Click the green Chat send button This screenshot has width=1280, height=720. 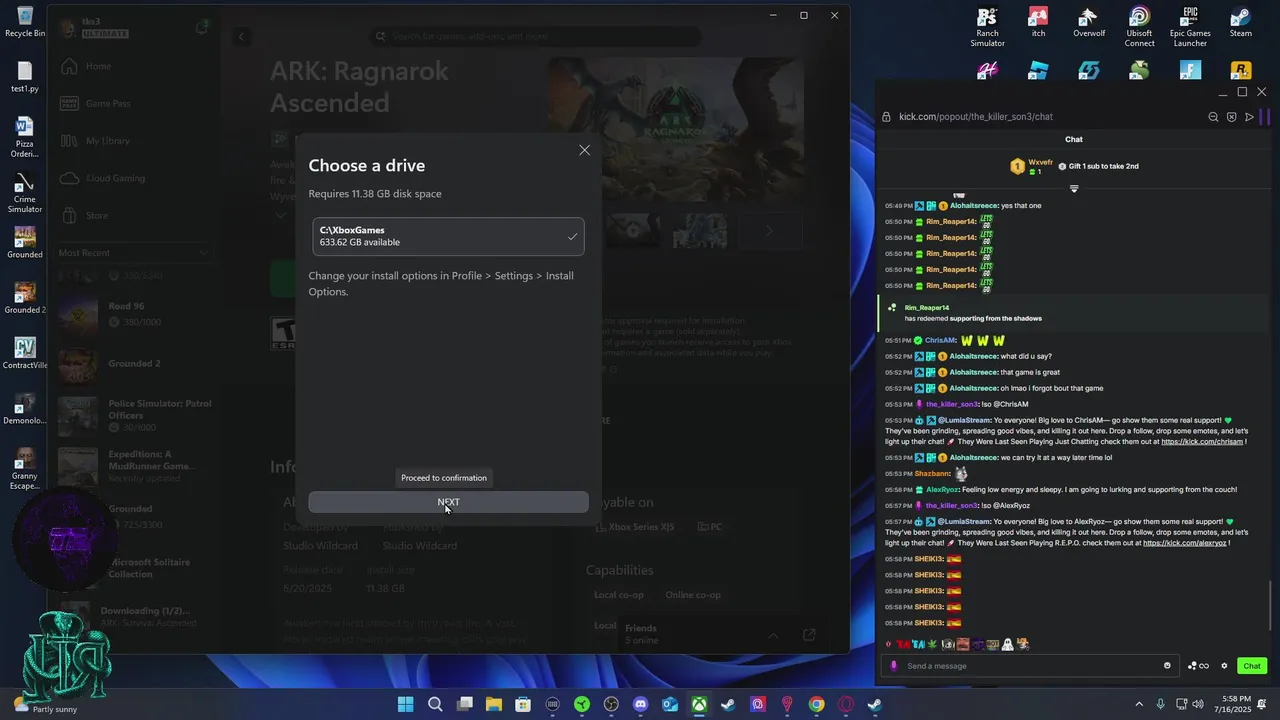tap(1251, 666)
